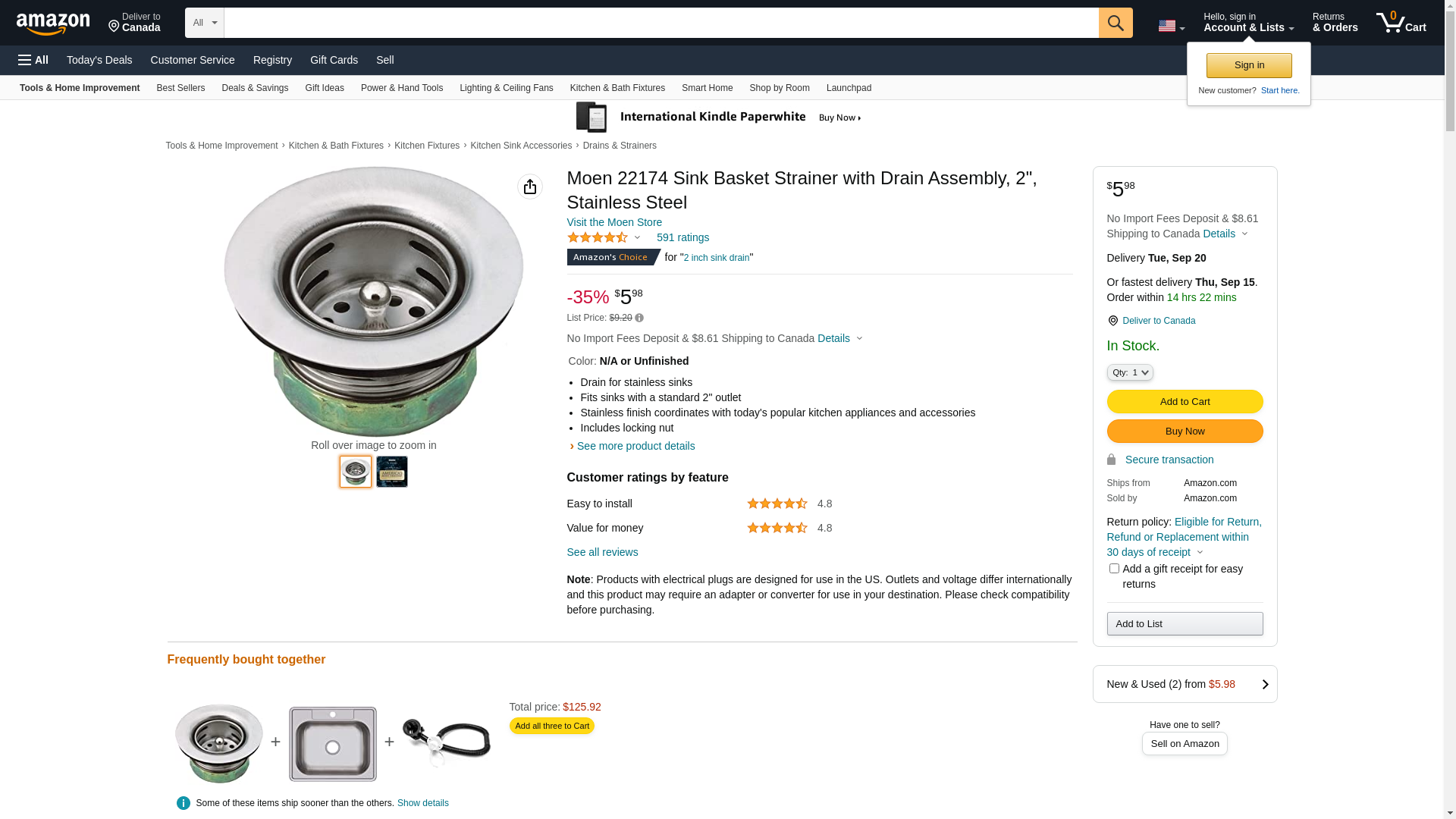Click the List Price info icon

pyautogui.click(x=639, y=318)
